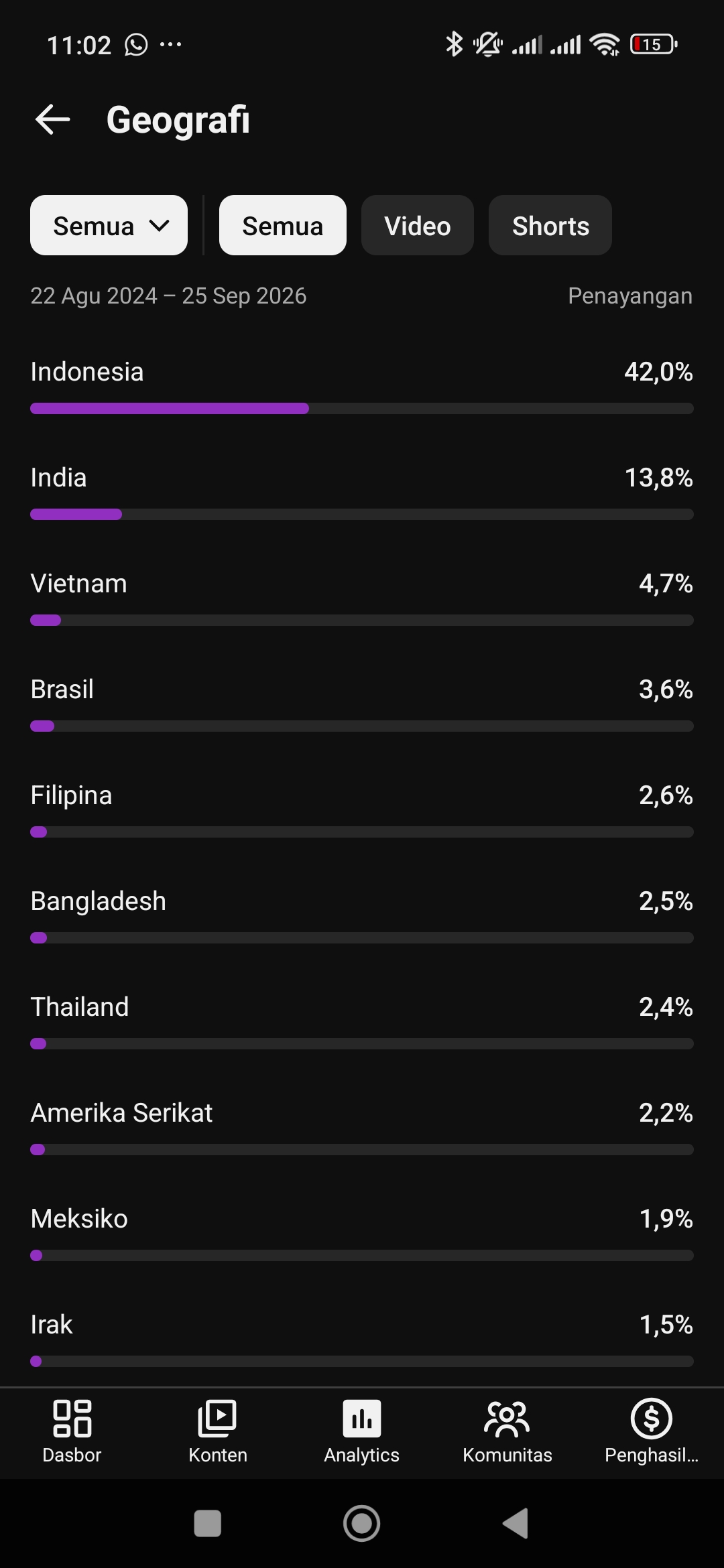Screen dimensions: 724x1568
Task: Expand the Semua dropdown with chevron
Action: 109,225
